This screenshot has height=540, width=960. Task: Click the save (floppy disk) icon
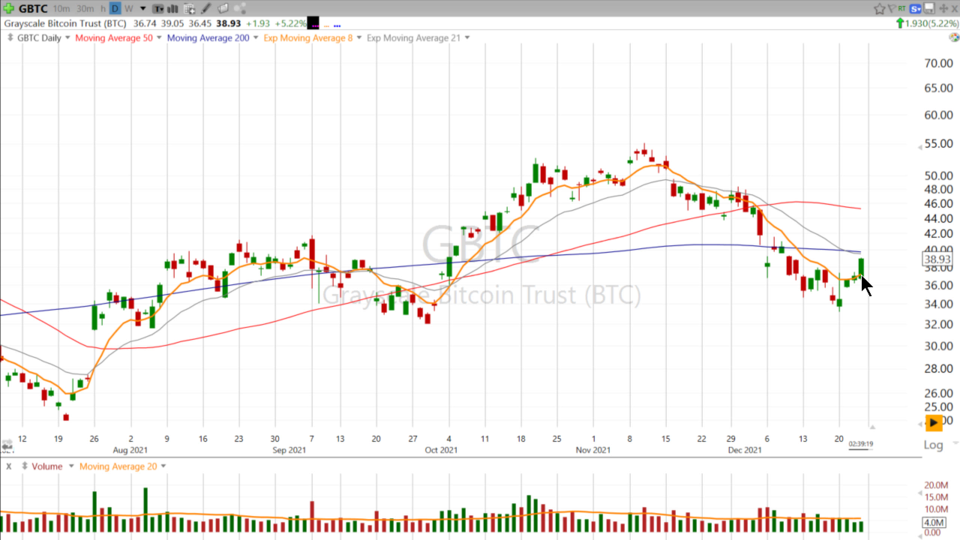929,8
